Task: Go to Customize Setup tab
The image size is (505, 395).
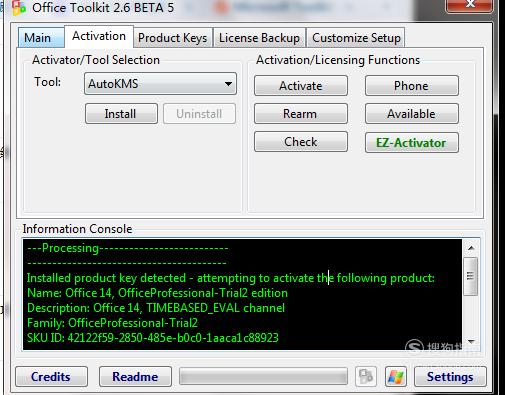Action: (356, 38)
